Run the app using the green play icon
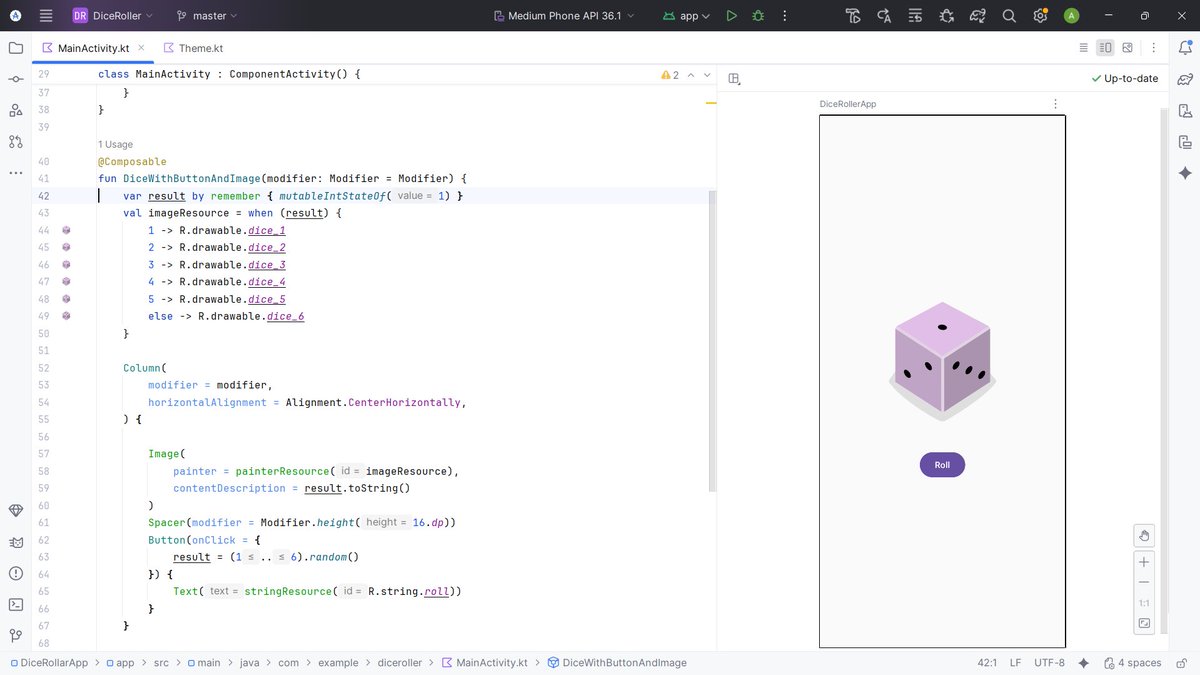This screenshot has height=675, width=1200. coord(731,15)
